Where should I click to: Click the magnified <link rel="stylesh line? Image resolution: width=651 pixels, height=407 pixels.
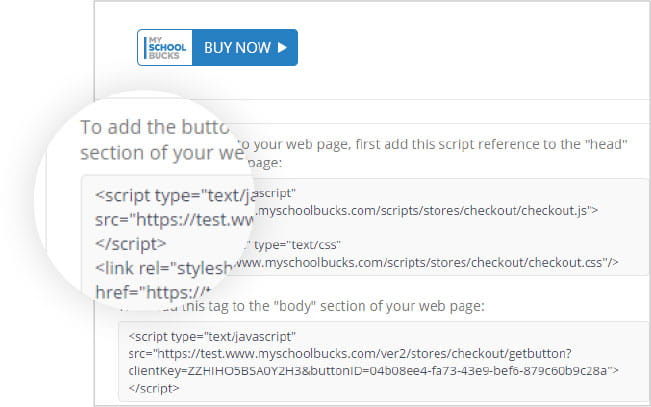point(163,268)
